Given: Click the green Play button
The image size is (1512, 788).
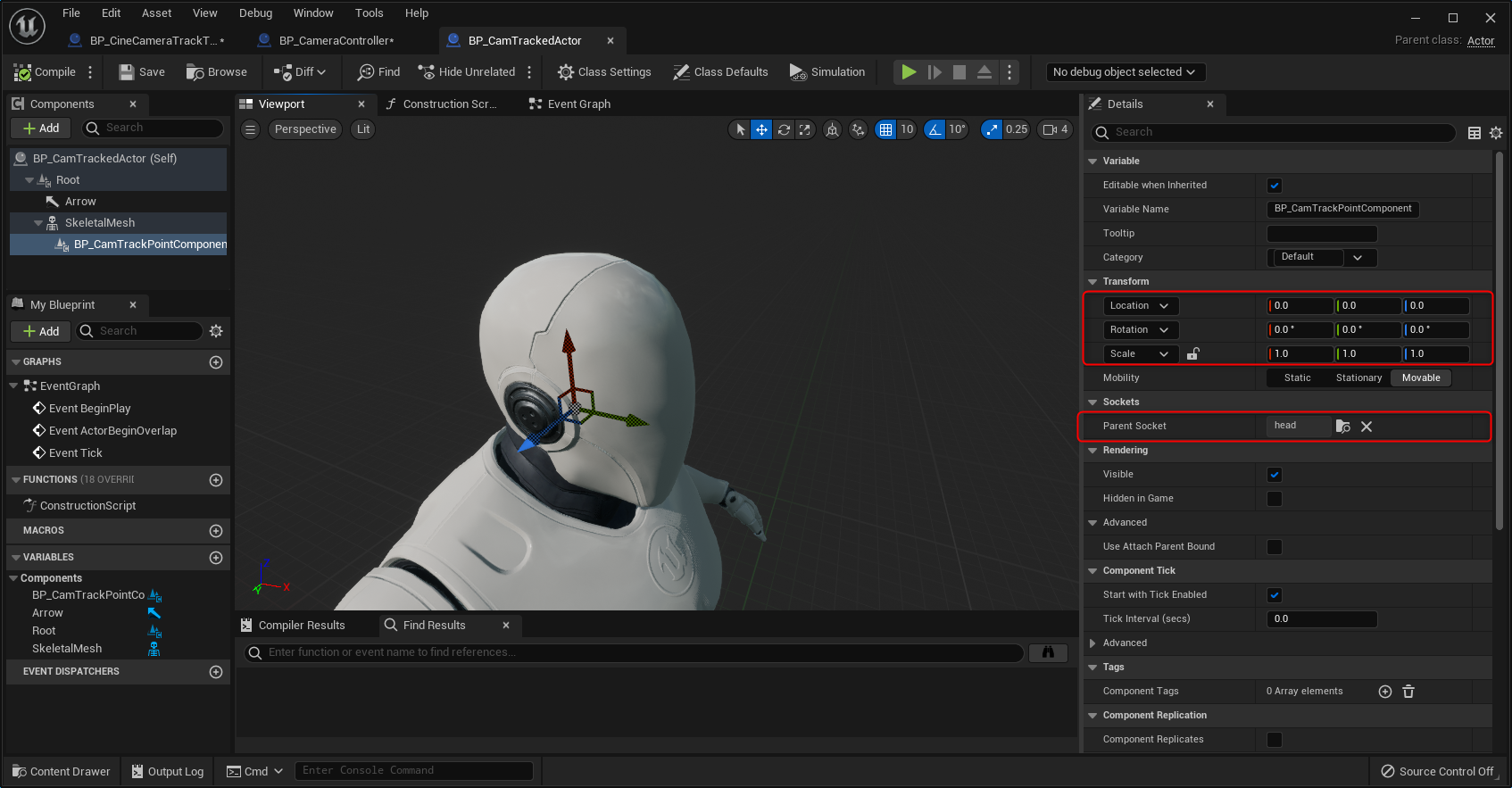Looking at the screenshot, I should [x=909, y=72].
